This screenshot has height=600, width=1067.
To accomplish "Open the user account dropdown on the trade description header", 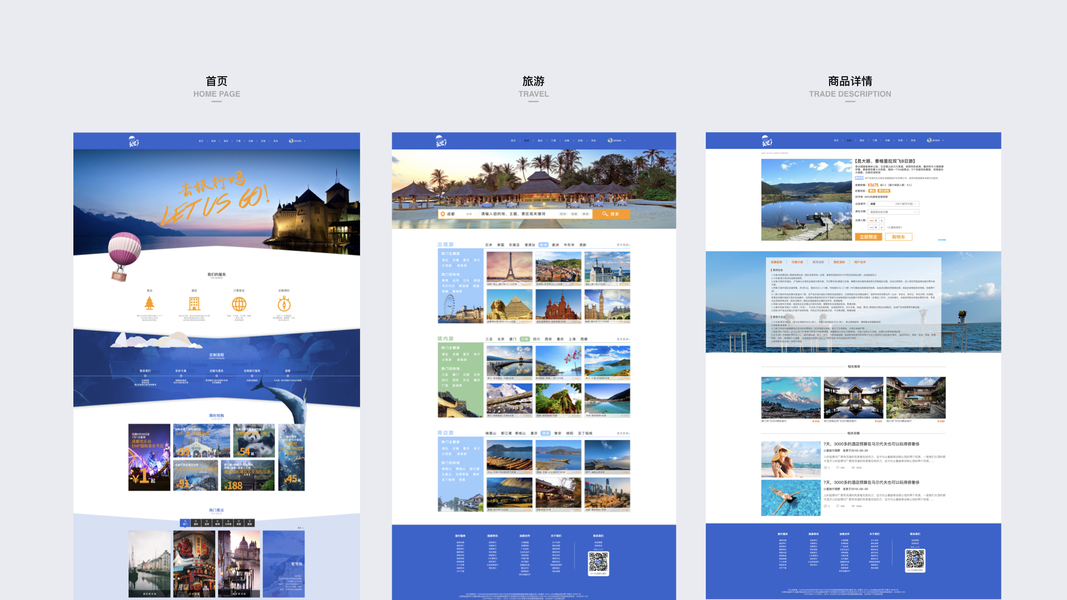I will pos(936,140).
